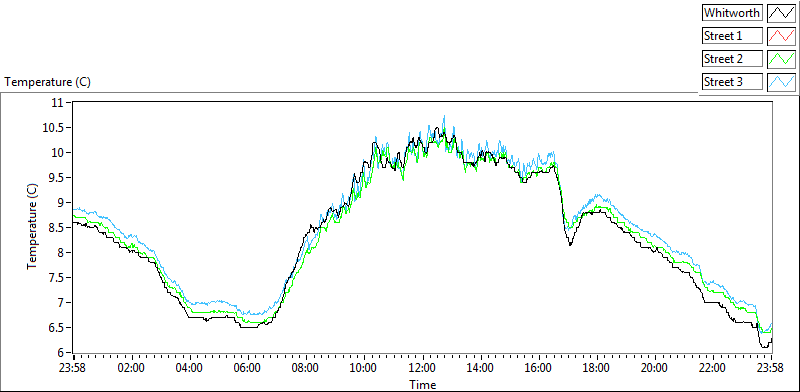Image resolution: width=800 pixels, height=392 pixels.
Task: Click the Street 3 blue plot style icon
Action: pos(781,82)
